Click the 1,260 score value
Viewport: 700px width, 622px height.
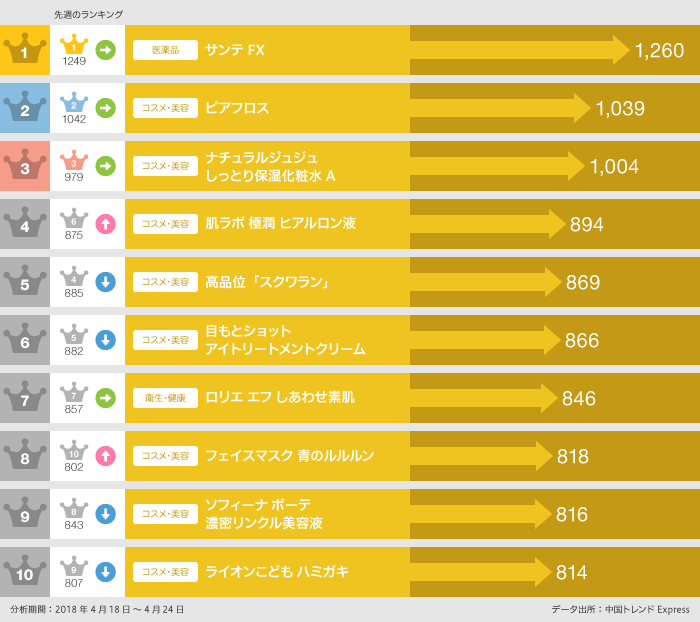(x=659, y=50)
